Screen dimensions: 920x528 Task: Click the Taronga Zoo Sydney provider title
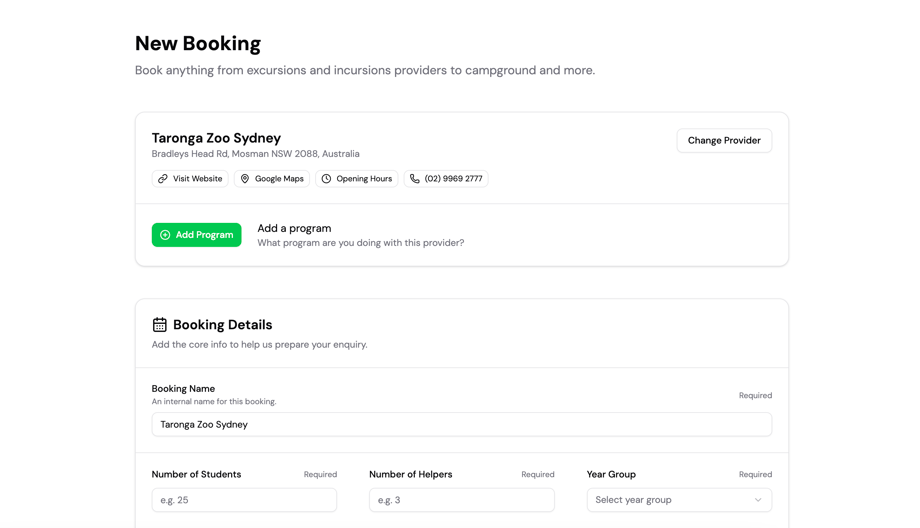[x=216, y=138]
